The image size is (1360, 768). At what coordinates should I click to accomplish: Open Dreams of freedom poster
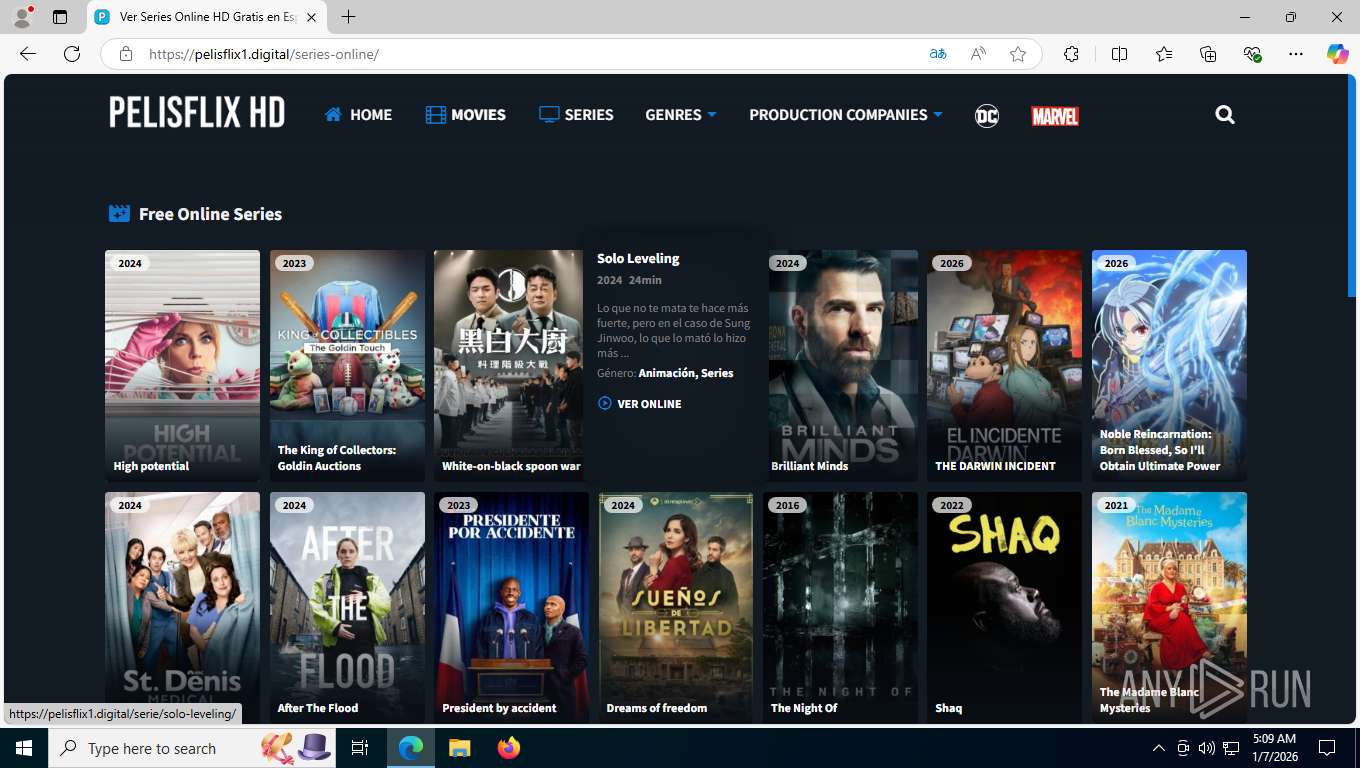coord(676,607)
